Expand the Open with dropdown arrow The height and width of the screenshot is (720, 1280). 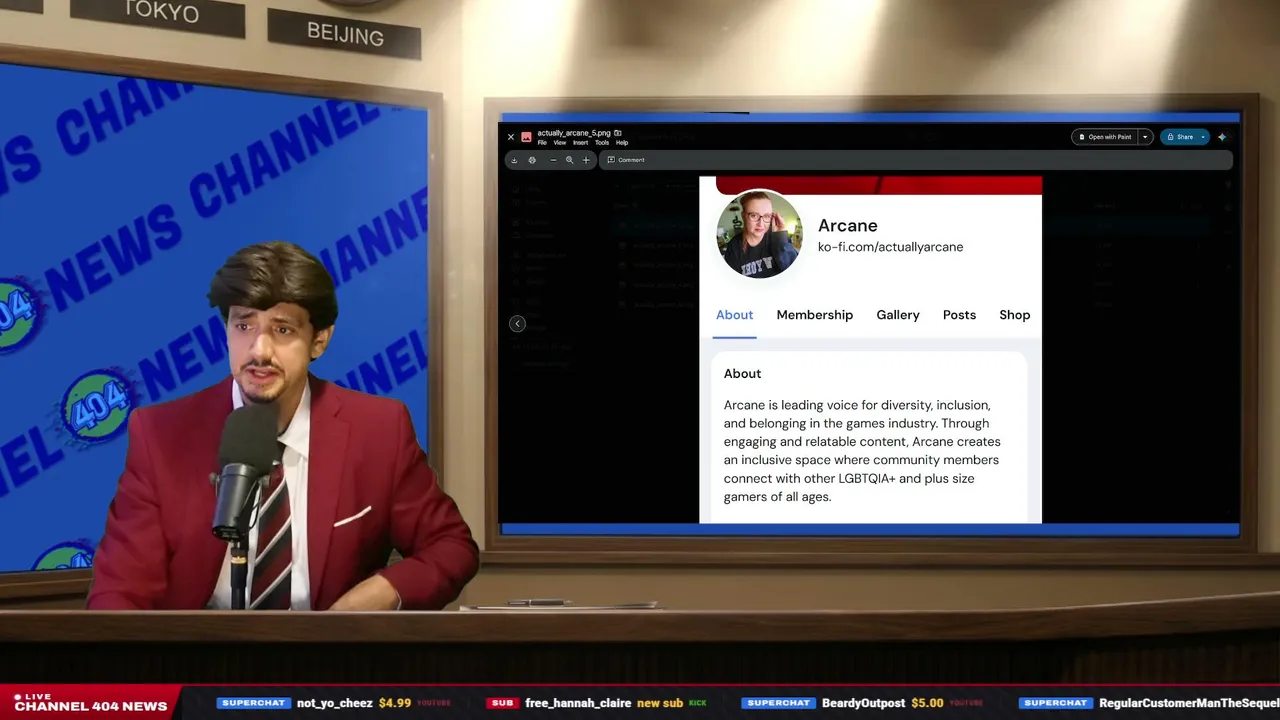click(1145, 137)
